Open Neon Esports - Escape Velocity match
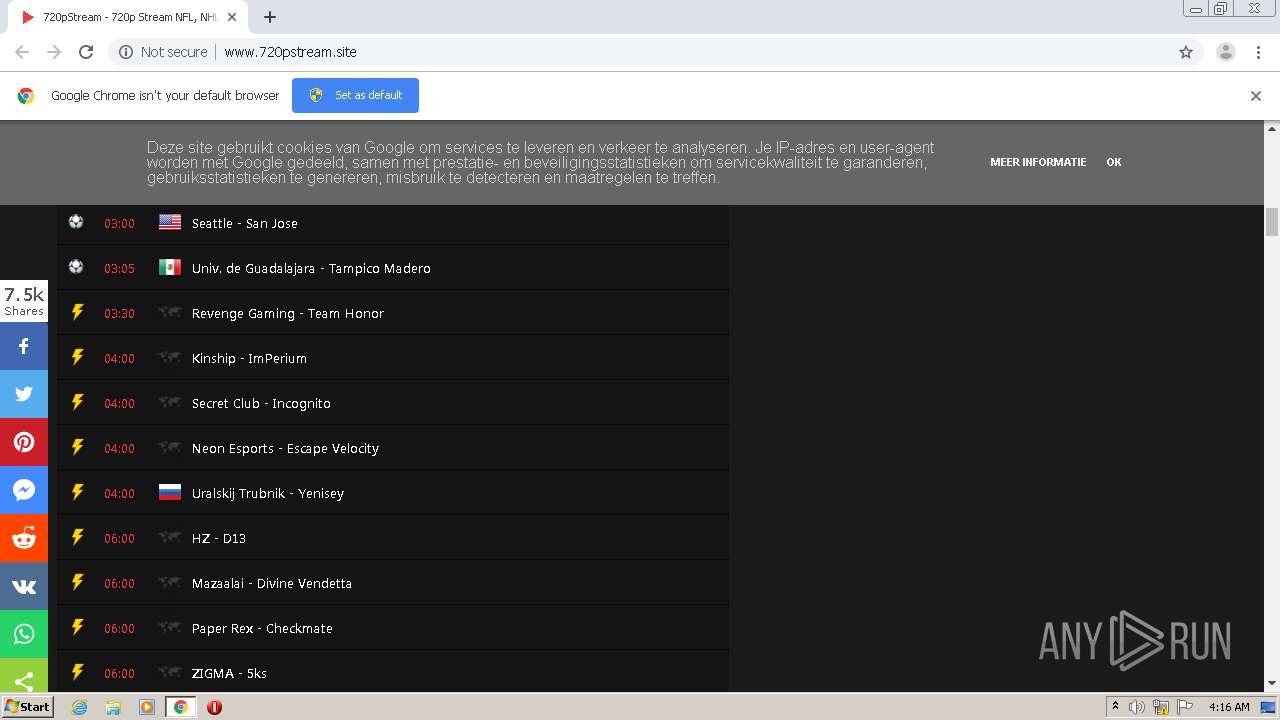Image resolution: width=1280 pixels, height=720 pixels. (x=285, y=448)
